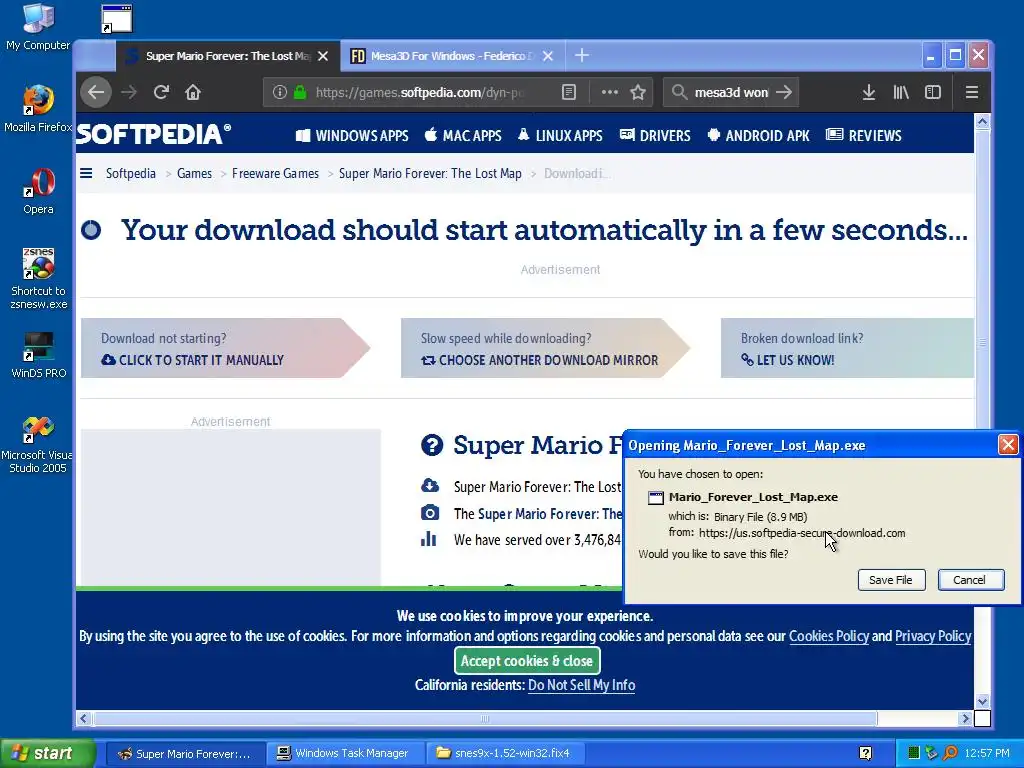The width and height of the screenshot is (1024, 768).
Task: Click the mesa3d search box
Action: click(x=731, y=92)
